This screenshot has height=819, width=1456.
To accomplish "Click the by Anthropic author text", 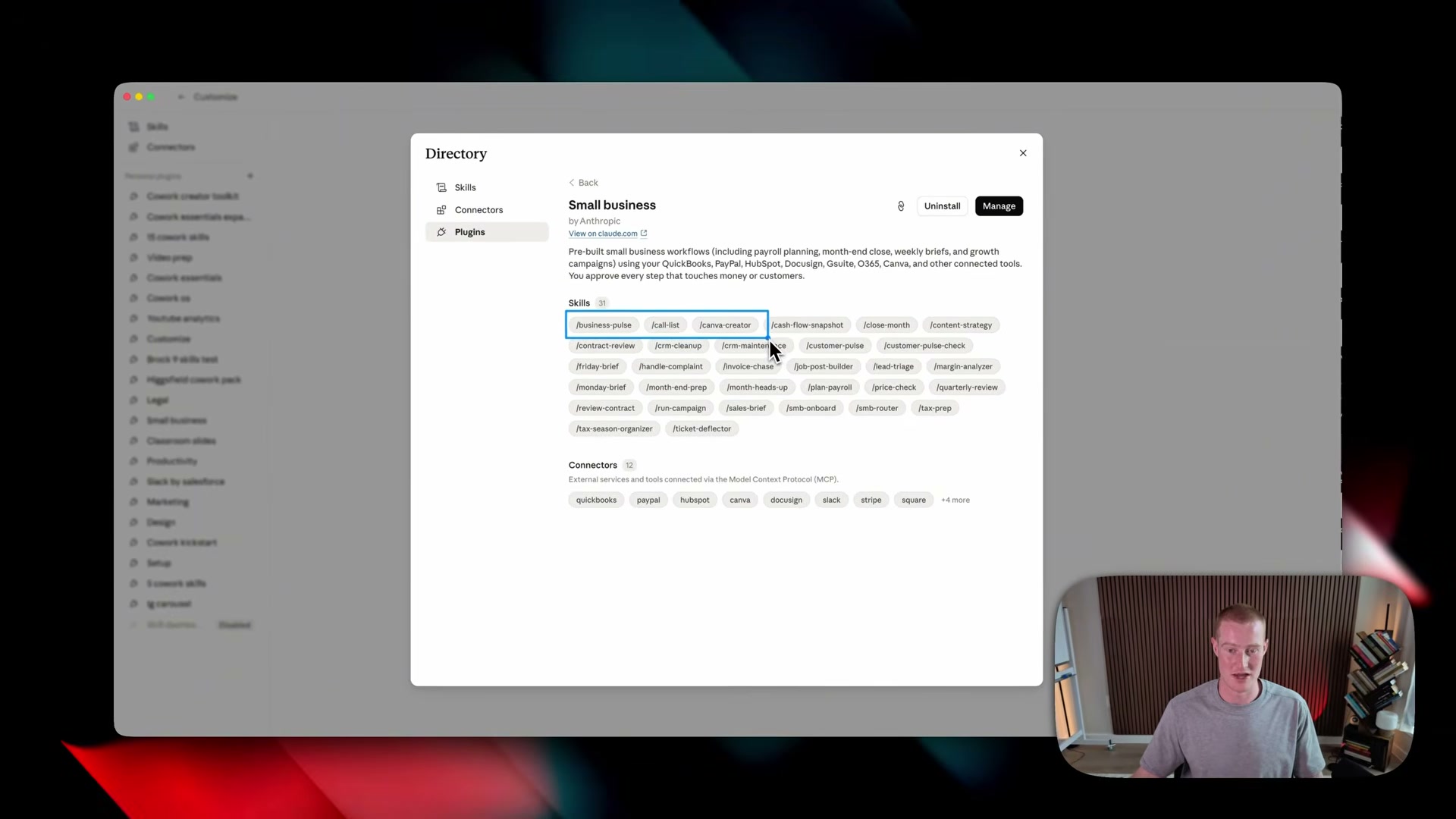I will click(595, 221).
